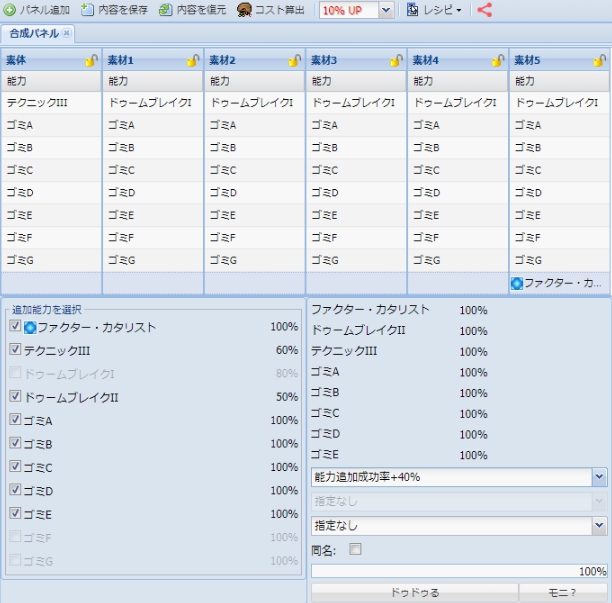Toggle the lock icon on 素体 column
Viewport: 612px width, 603px height.
coord(91,61)
